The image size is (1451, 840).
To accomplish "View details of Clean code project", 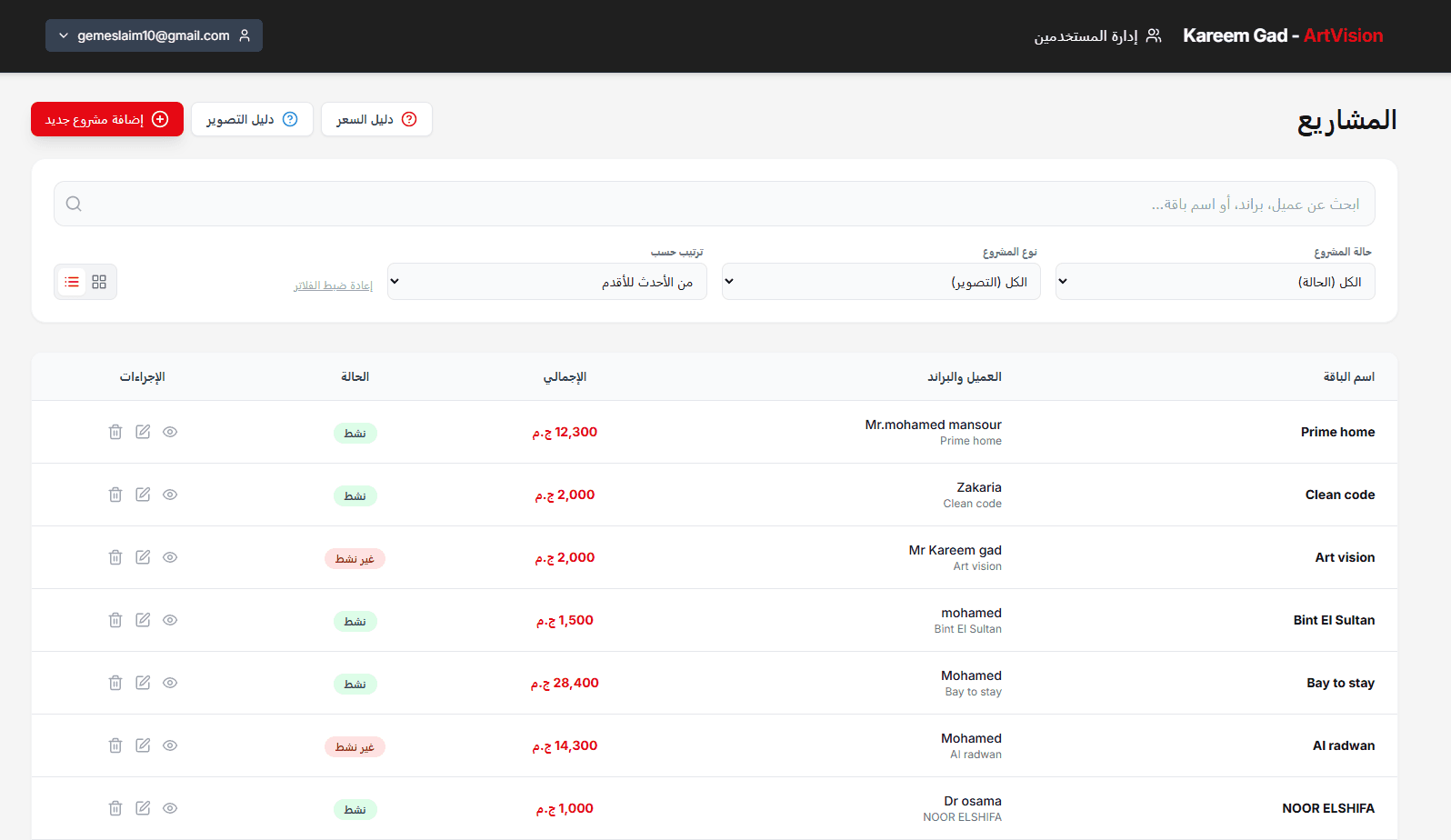I will pos(170,495).
